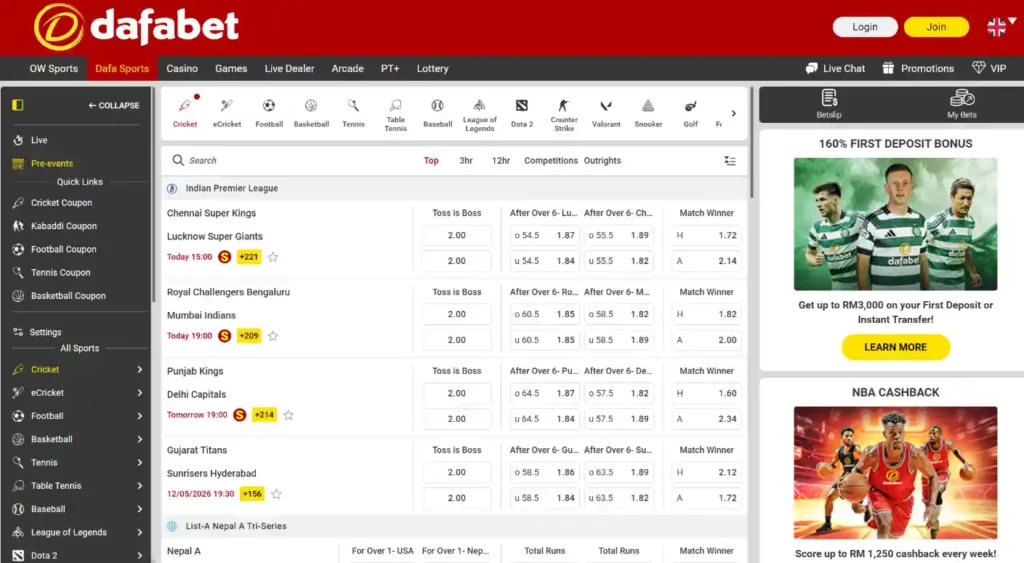Switch to Outrights tab
1024x563 pixels.
(602, 161)
